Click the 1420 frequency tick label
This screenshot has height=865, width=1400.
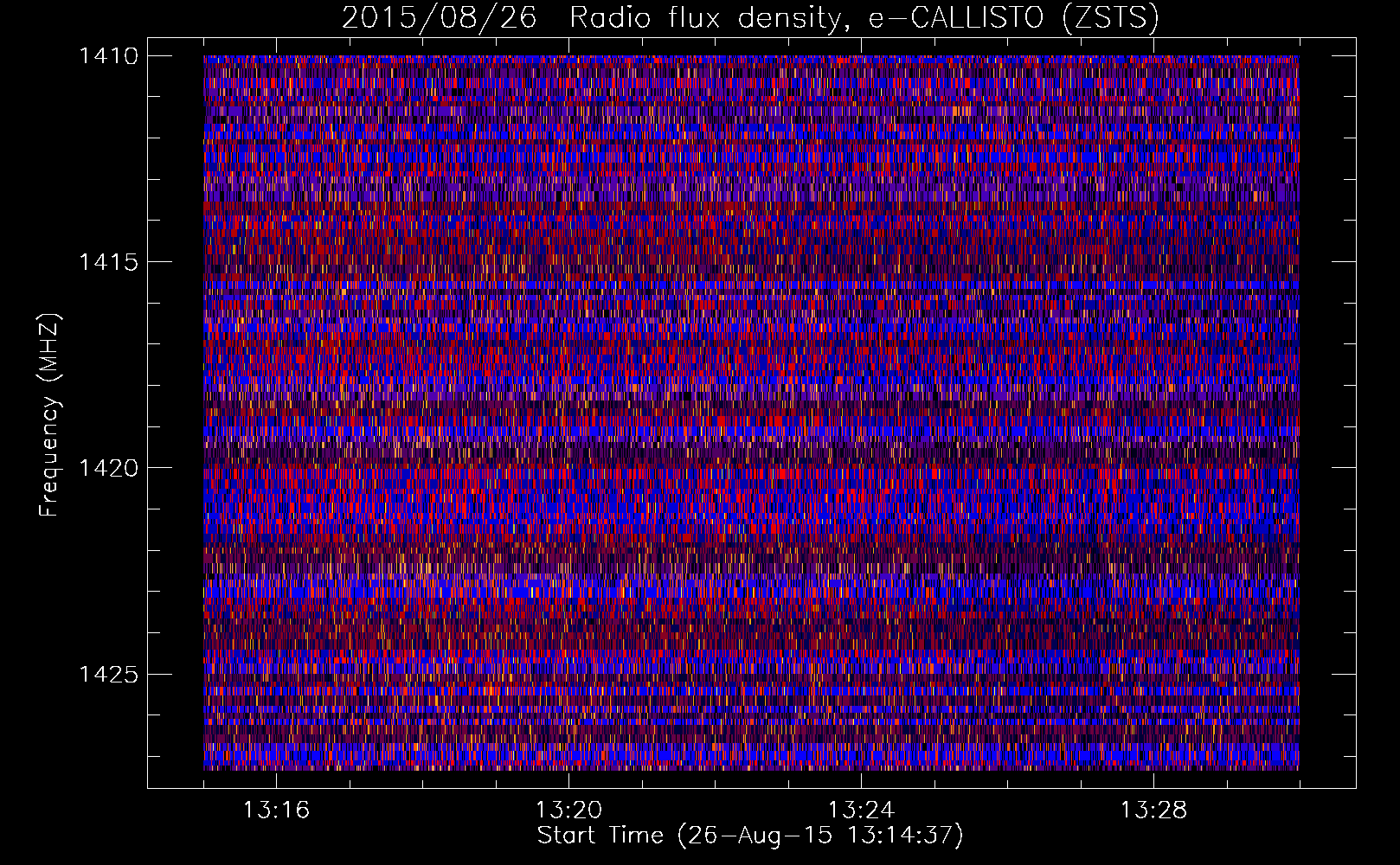(108, 468)
